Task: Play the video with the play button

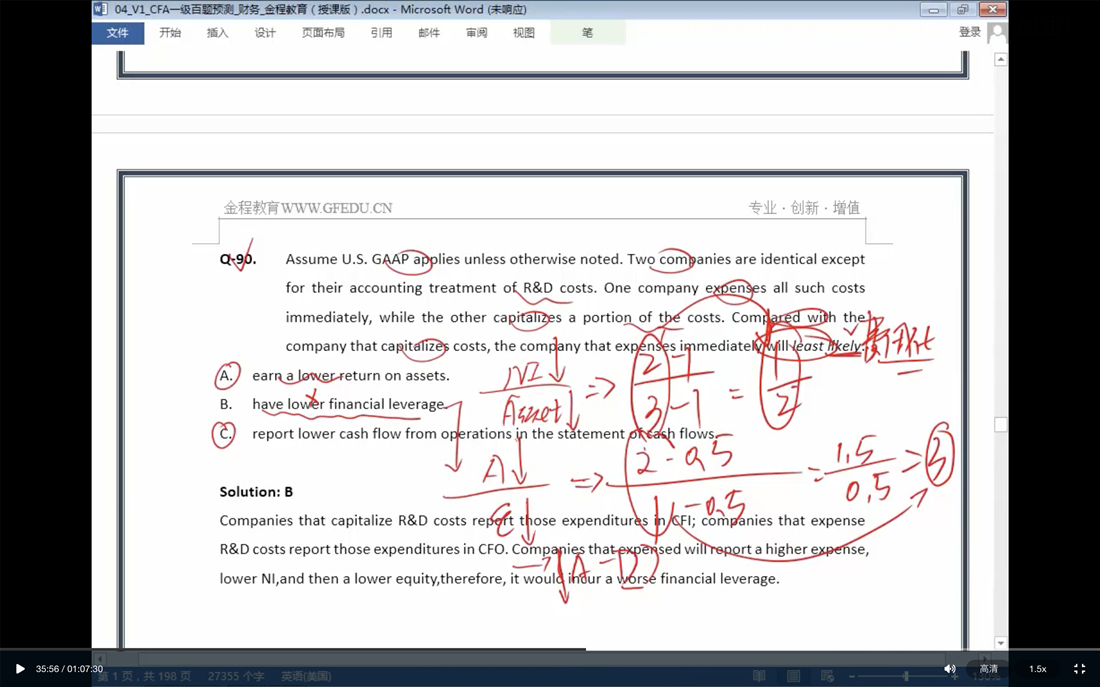Action: tap(20, 669)
